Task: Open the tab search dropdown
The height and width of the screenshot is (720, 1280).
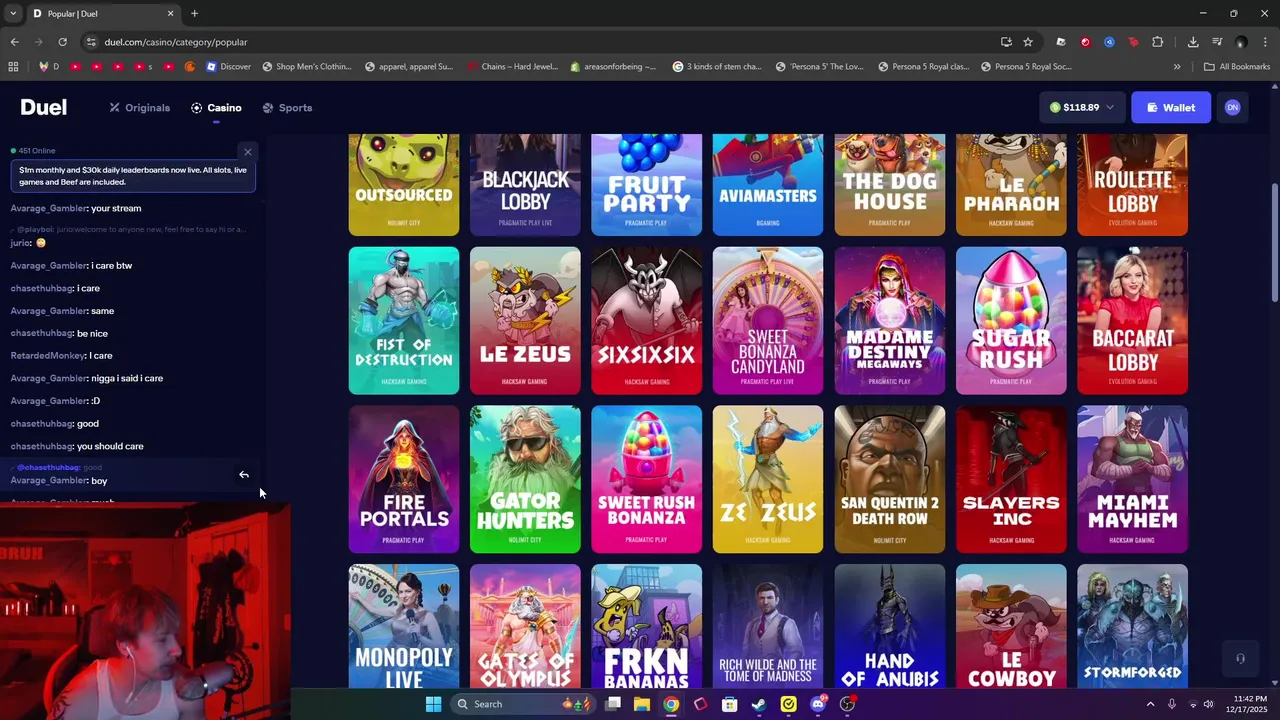Action: pos(12,14)
